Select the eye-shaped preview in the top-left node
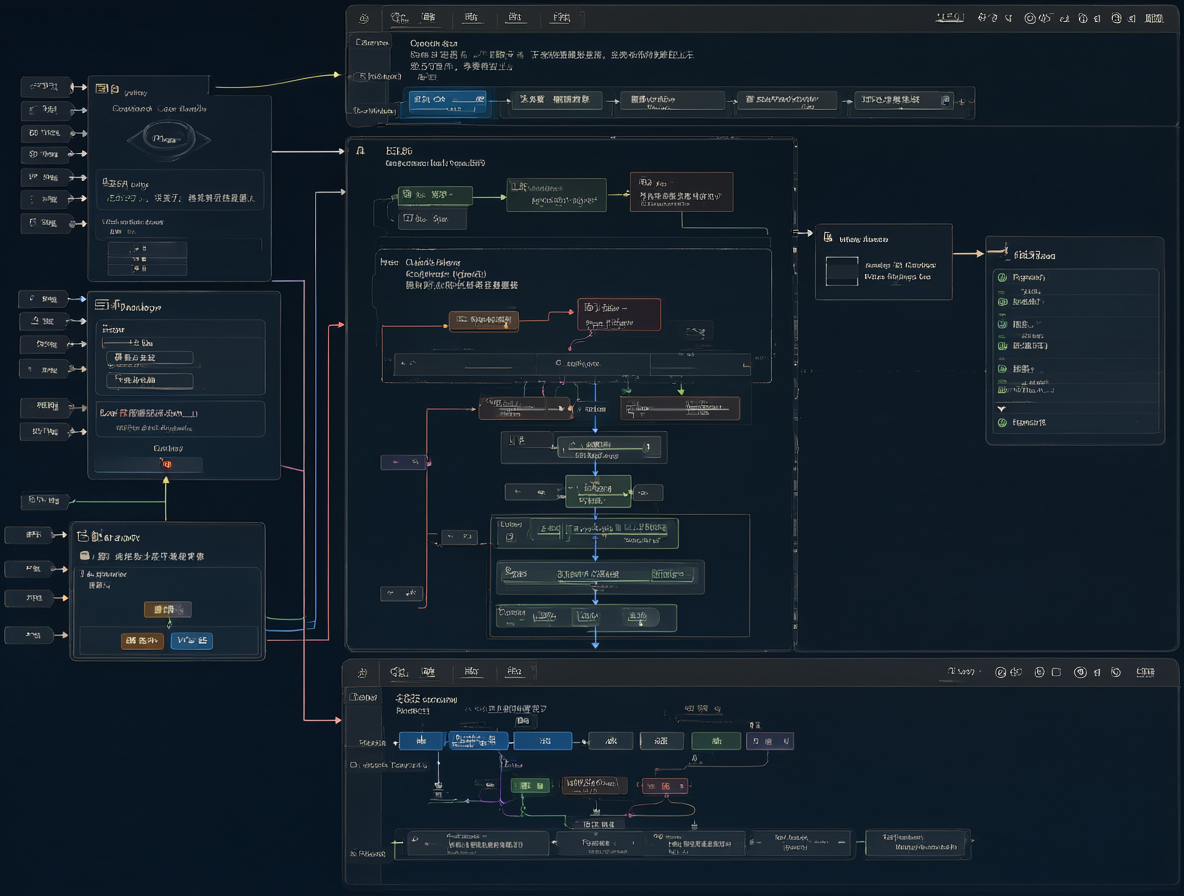Image resolution: width=1184 pixels, height=896 pixels. pyautogui.click(x=168, y=139)
